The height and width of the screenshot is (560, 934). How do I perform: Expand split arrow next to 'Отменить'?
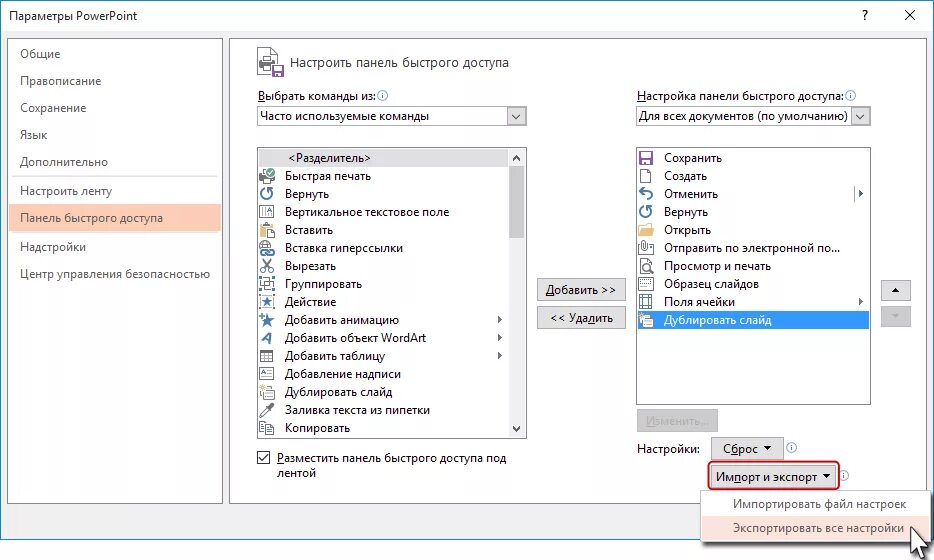(x=859, y=194)
